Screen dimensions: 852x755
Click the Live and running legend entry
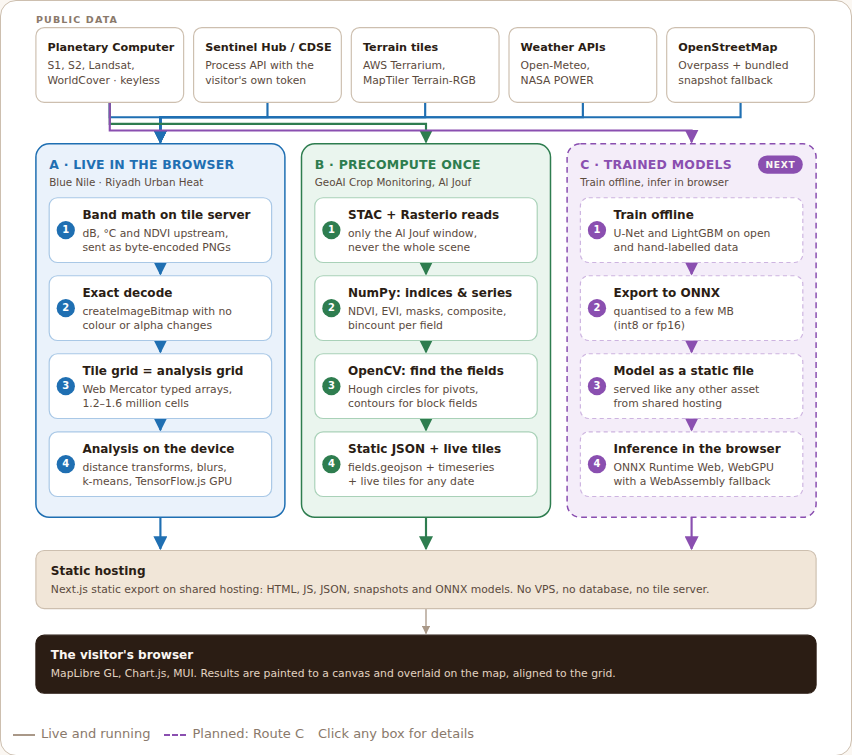[x=82, y=734]
